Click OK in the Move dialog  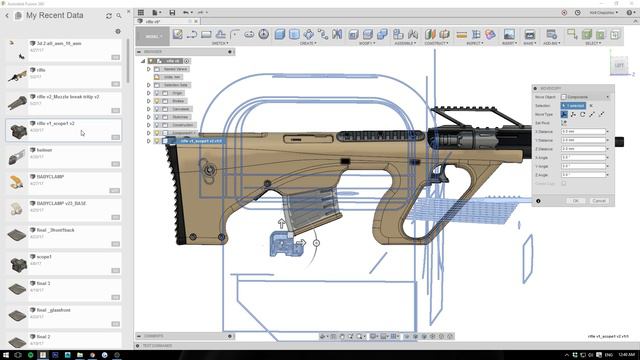click(x=576, y=201)
